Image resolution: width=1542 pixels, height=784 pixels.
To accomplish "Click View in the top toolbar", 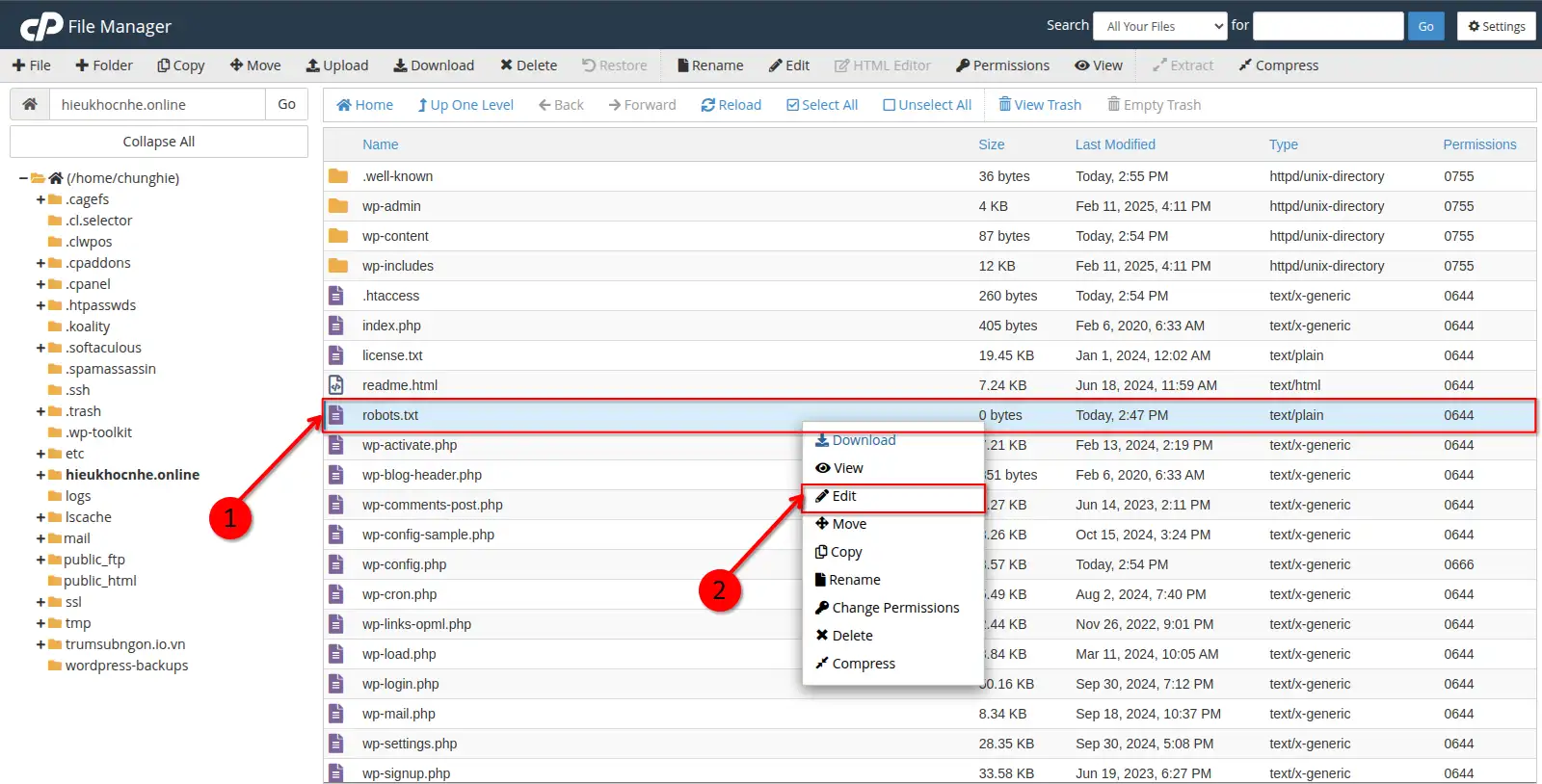I will point(1099,65).
